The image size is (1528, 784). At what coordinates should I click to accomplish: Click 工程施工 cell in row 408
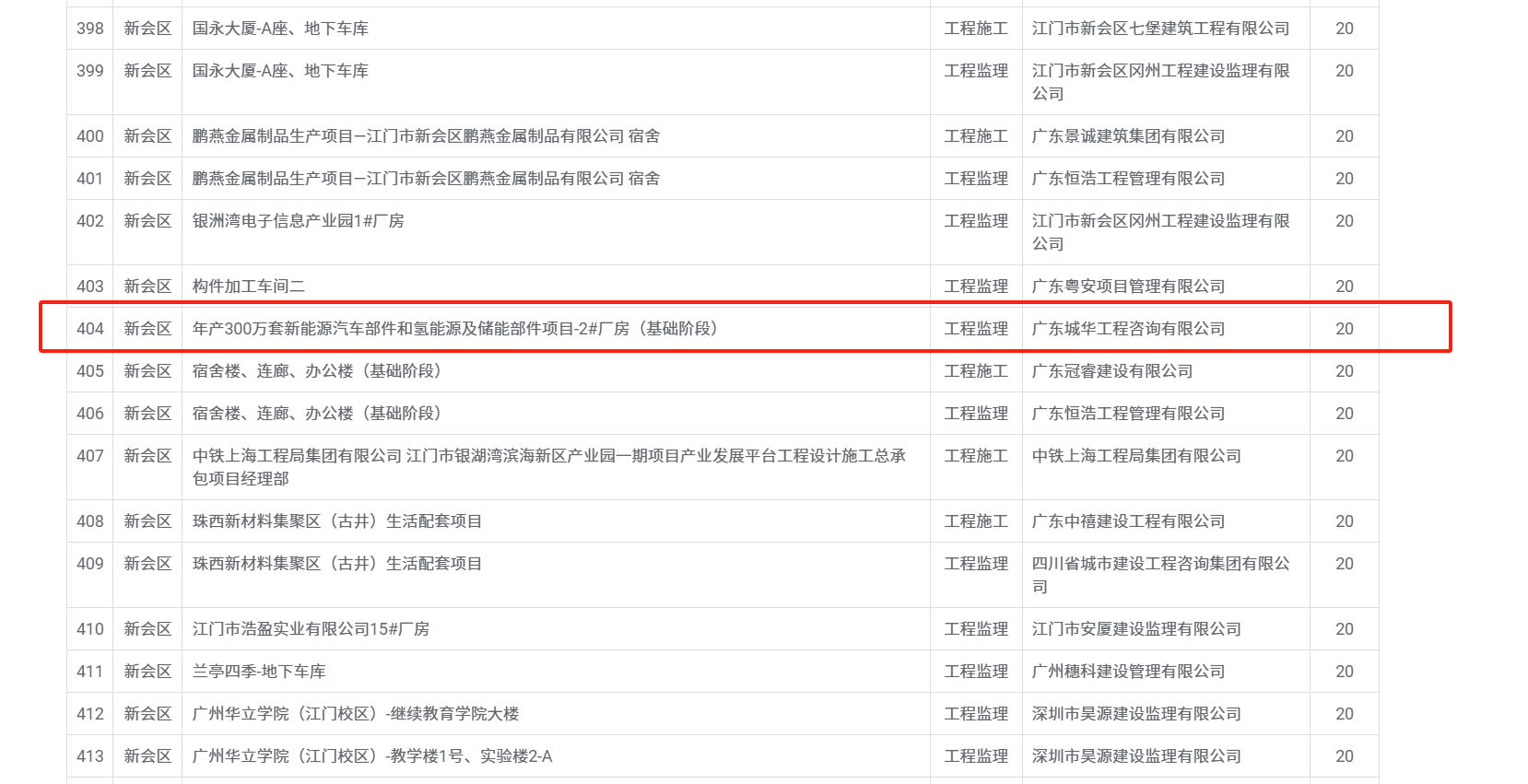coord(976,521)
